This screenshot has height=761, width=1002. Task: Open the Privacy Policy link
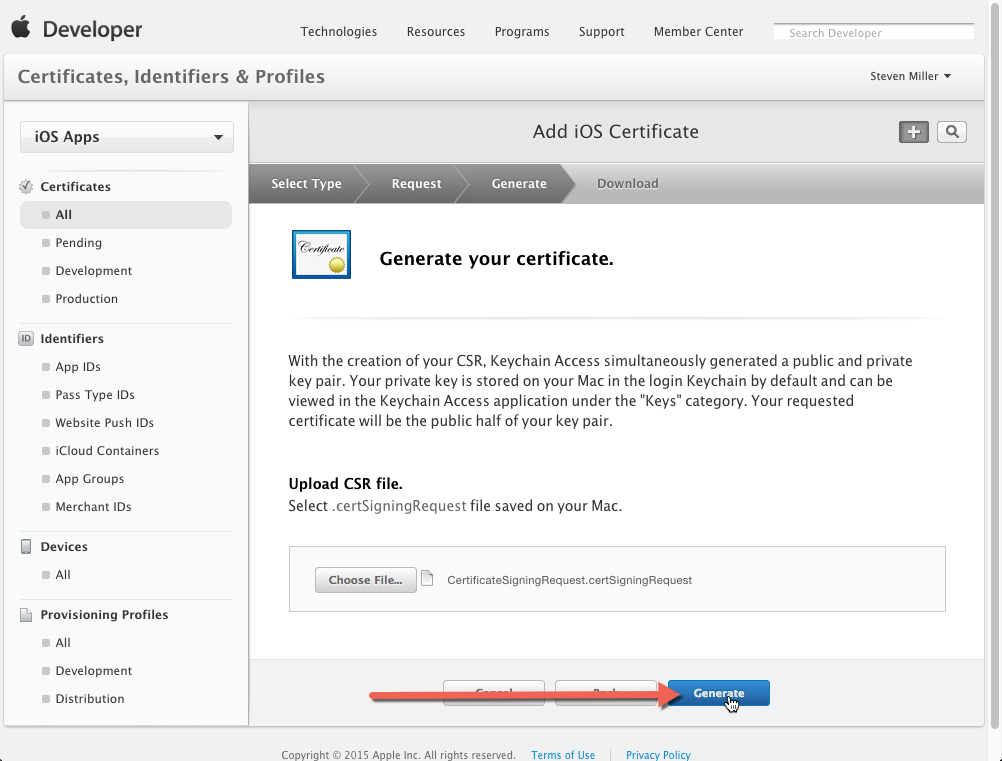click(658, 755)
